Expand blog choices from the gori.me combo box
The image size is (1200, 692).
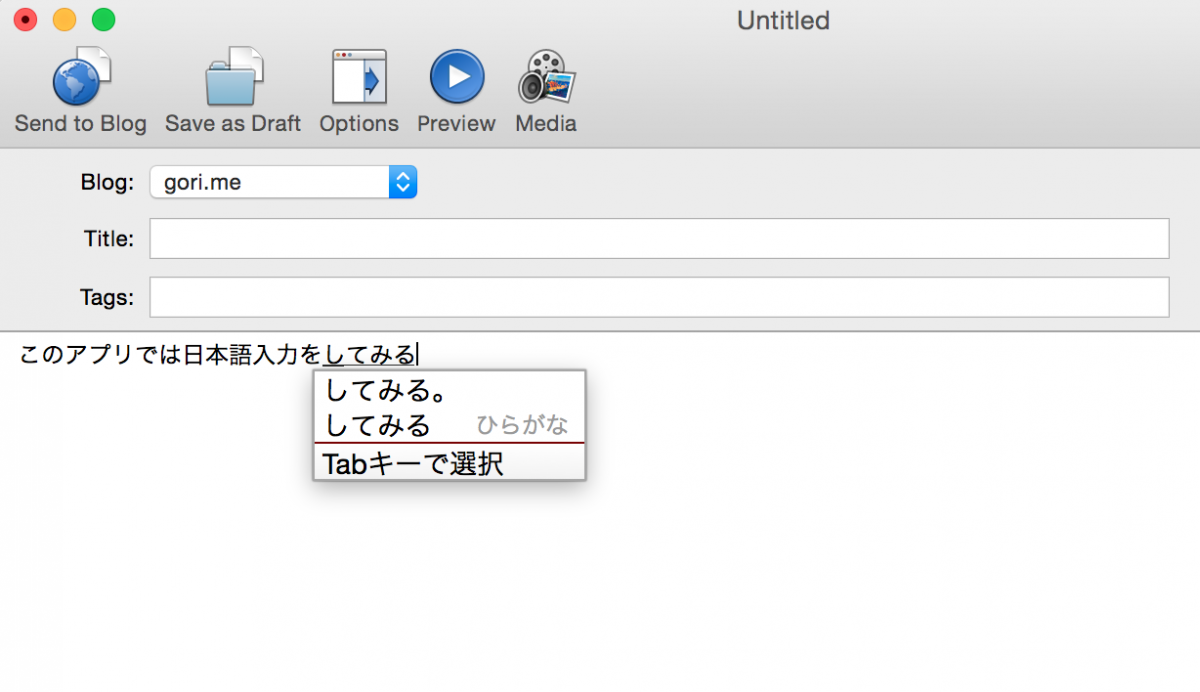point(283,181)
